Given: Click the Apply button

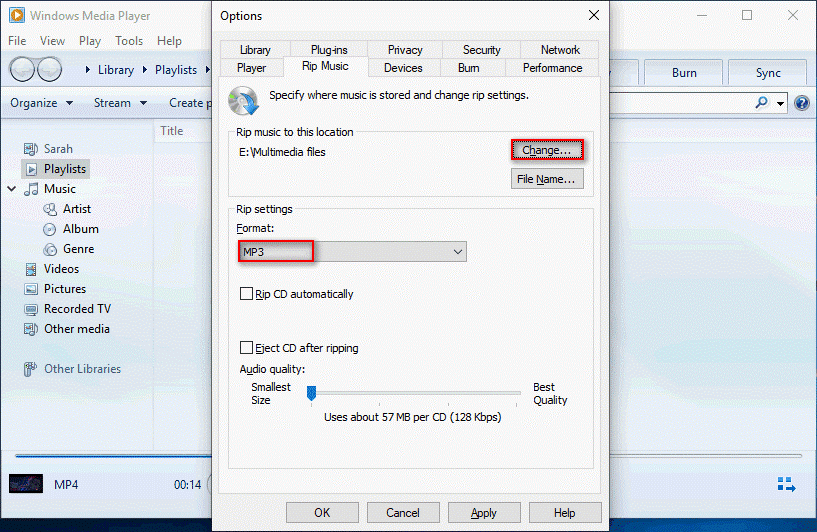Looking at the screenshot, I should [484, 513].
